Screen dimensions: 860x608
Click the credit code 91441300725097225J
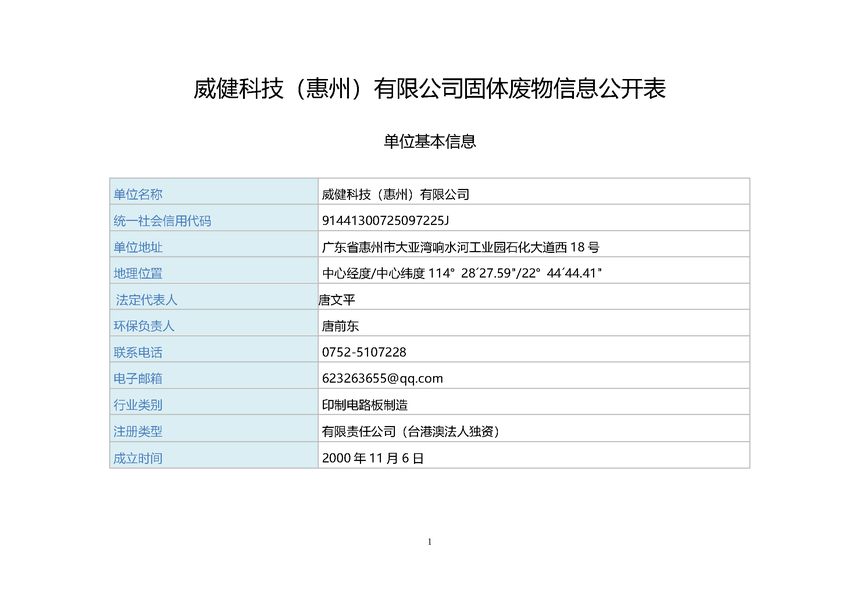[386, 221]
